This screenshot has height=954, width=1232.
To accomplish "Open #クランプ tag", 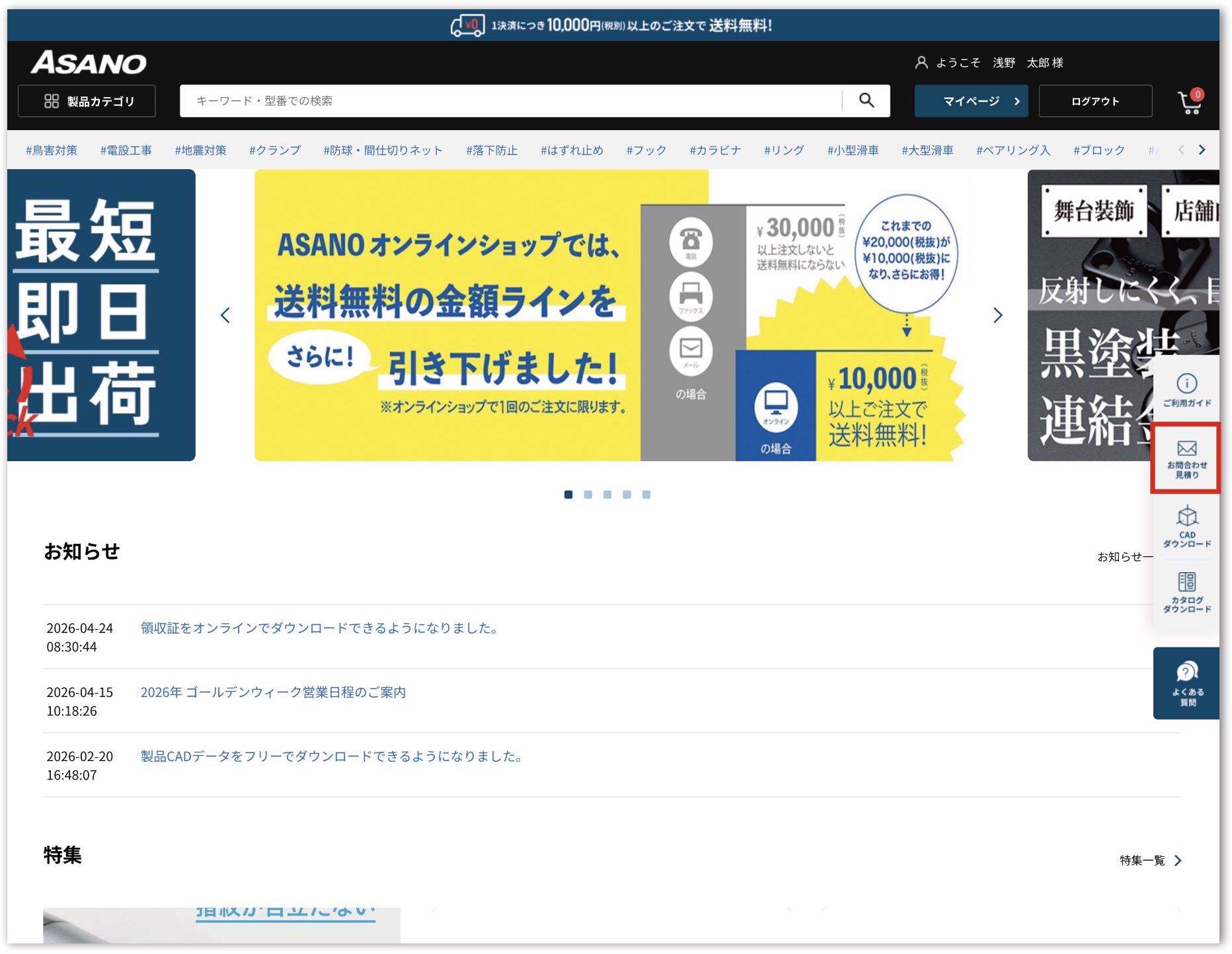I will pos(275,150).
